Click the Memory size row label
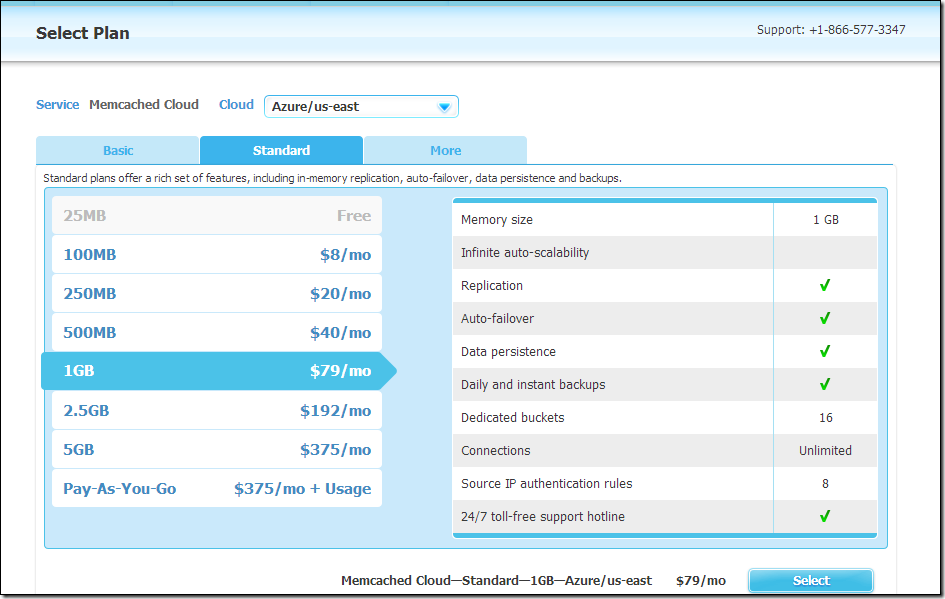Viewport: 945px width, 599px height. coord(497,220)
